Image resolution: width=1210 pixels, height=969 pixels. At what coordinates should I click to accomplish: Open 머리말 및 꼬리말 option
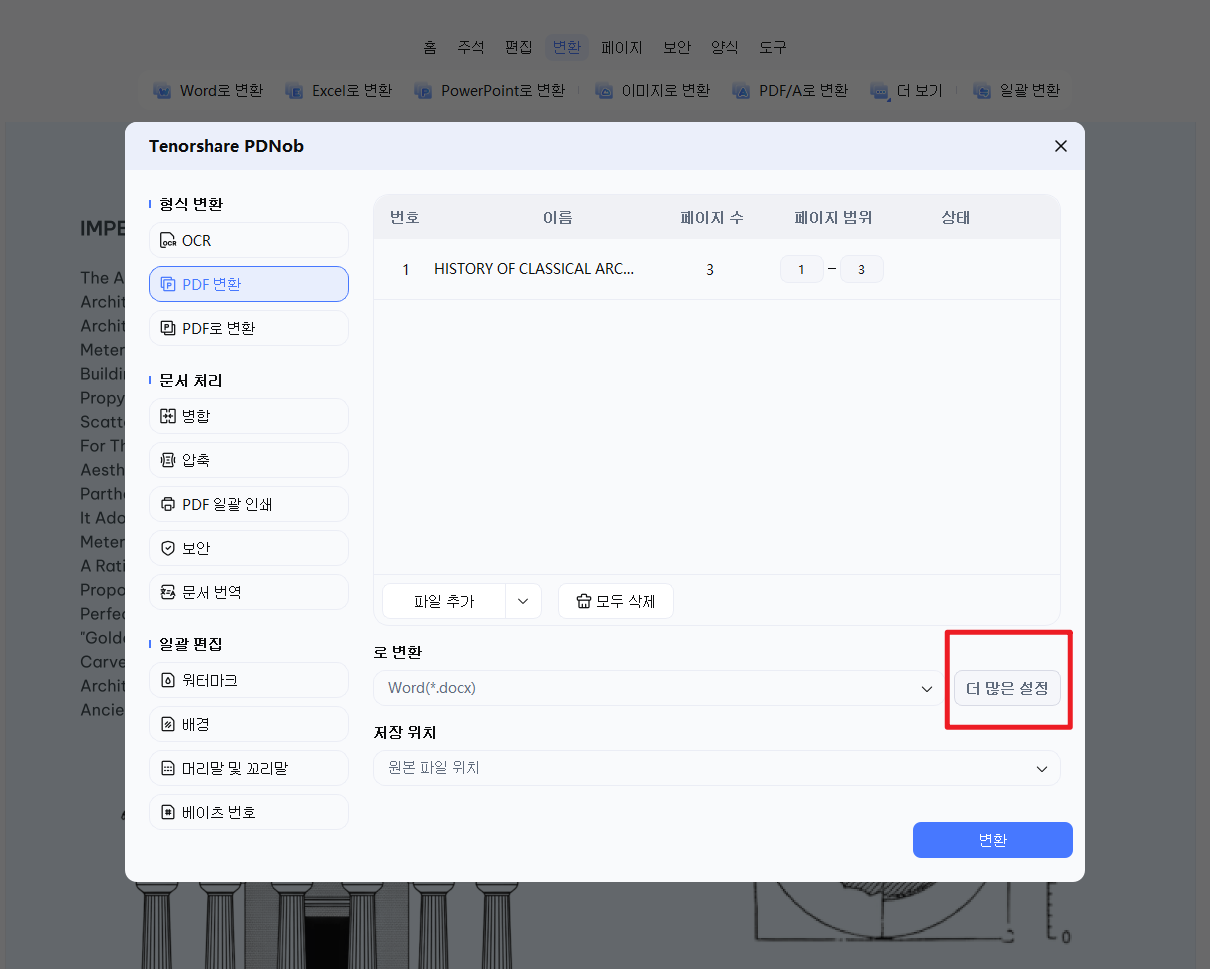pyautogui.click(x=249, y=768)
